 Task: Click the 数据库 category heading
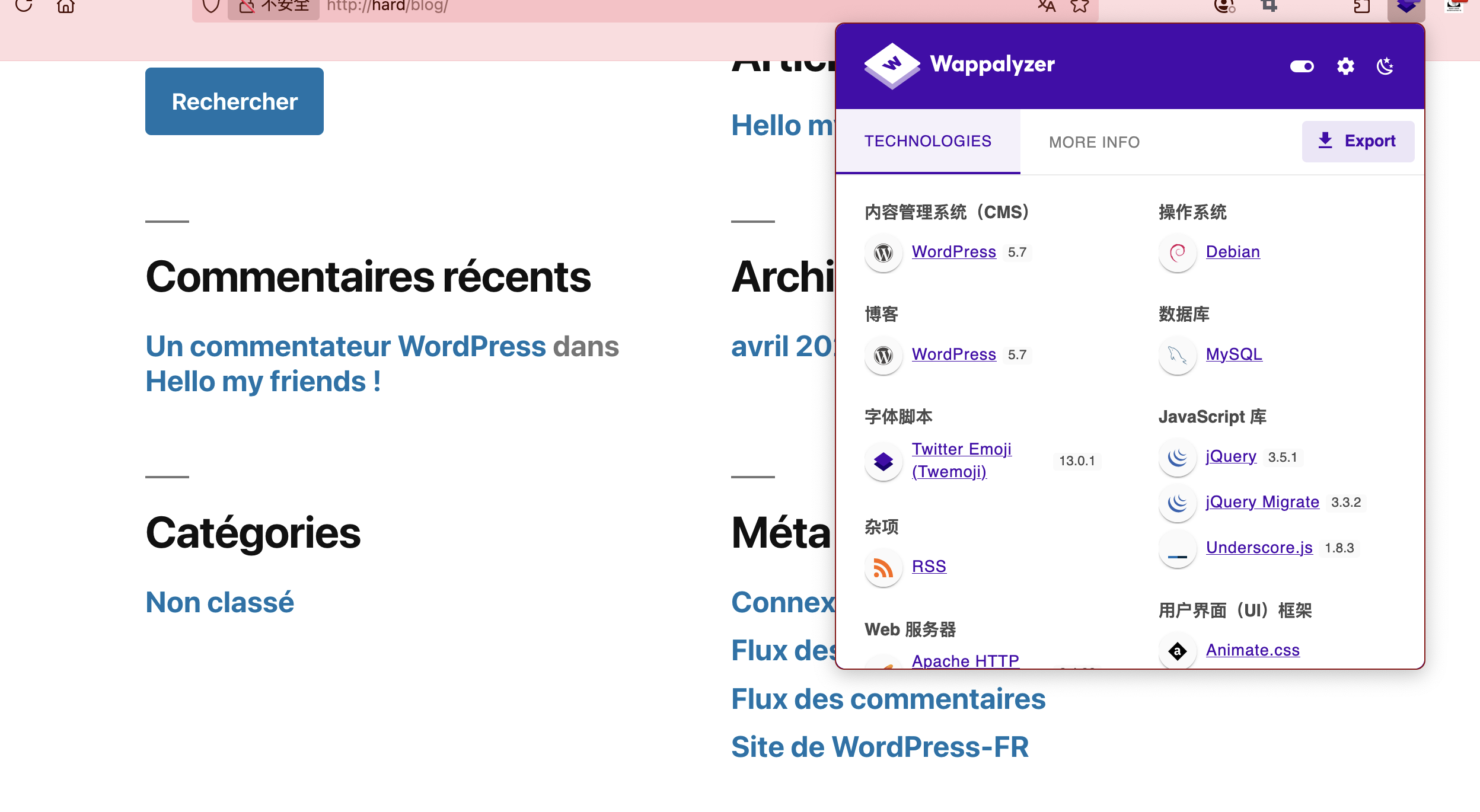tap(1184, 314)
